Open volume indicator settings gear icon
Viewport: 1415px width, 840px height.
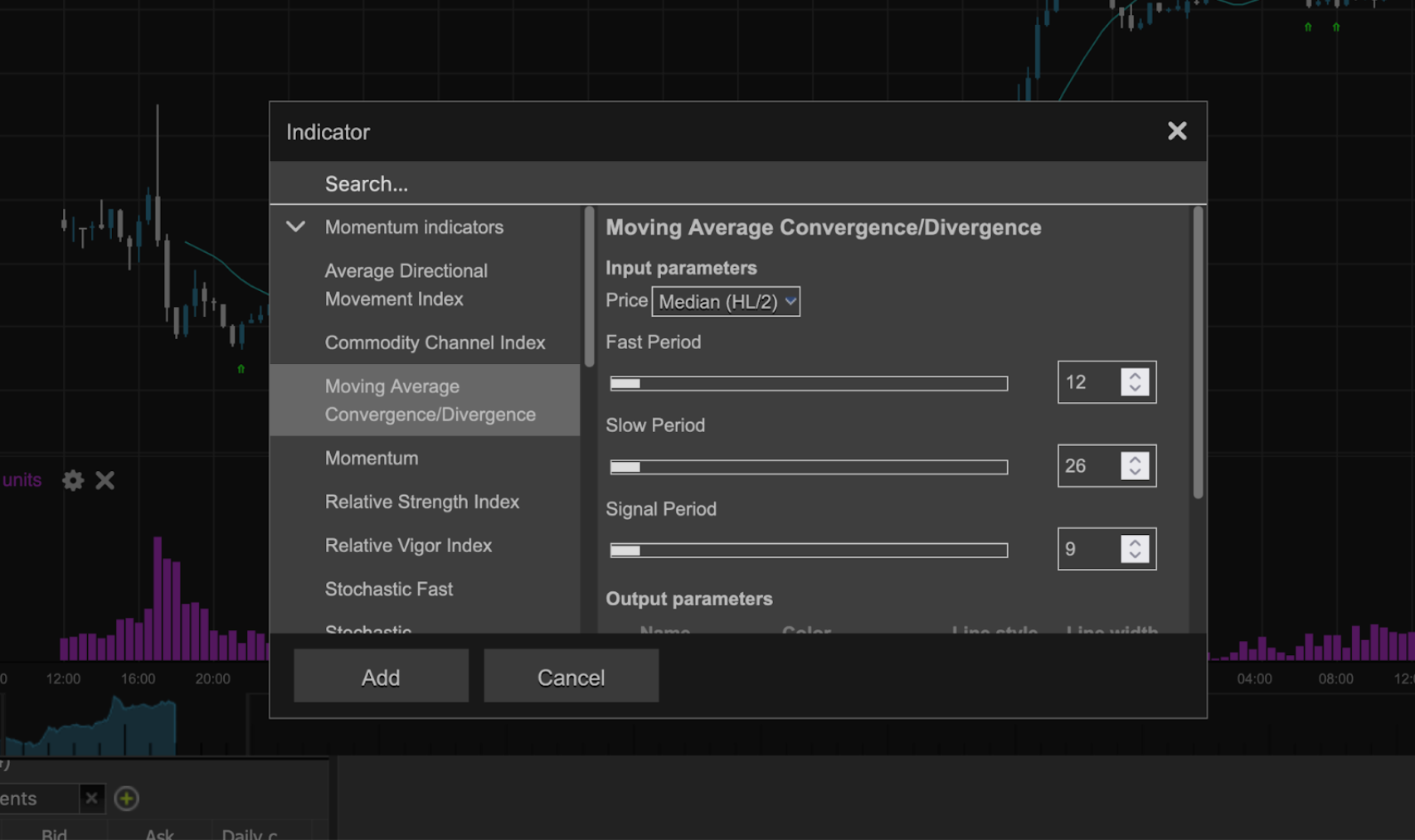73,480
